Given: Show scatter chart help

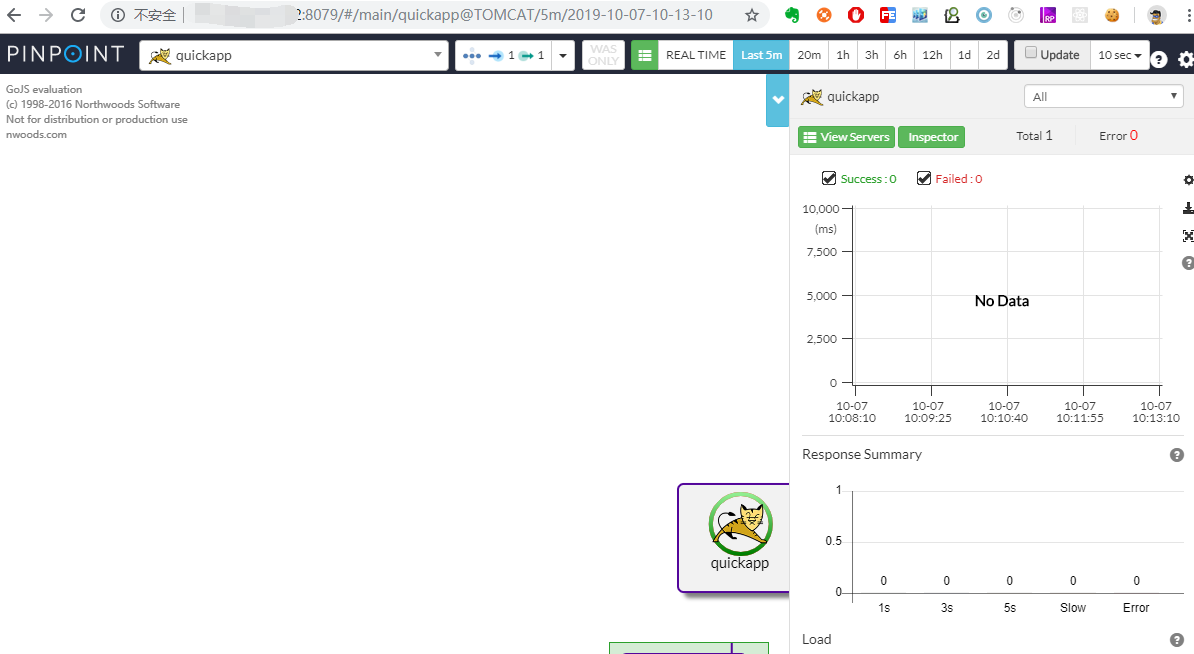Looking at the screenshot, I should [1188, 263].
